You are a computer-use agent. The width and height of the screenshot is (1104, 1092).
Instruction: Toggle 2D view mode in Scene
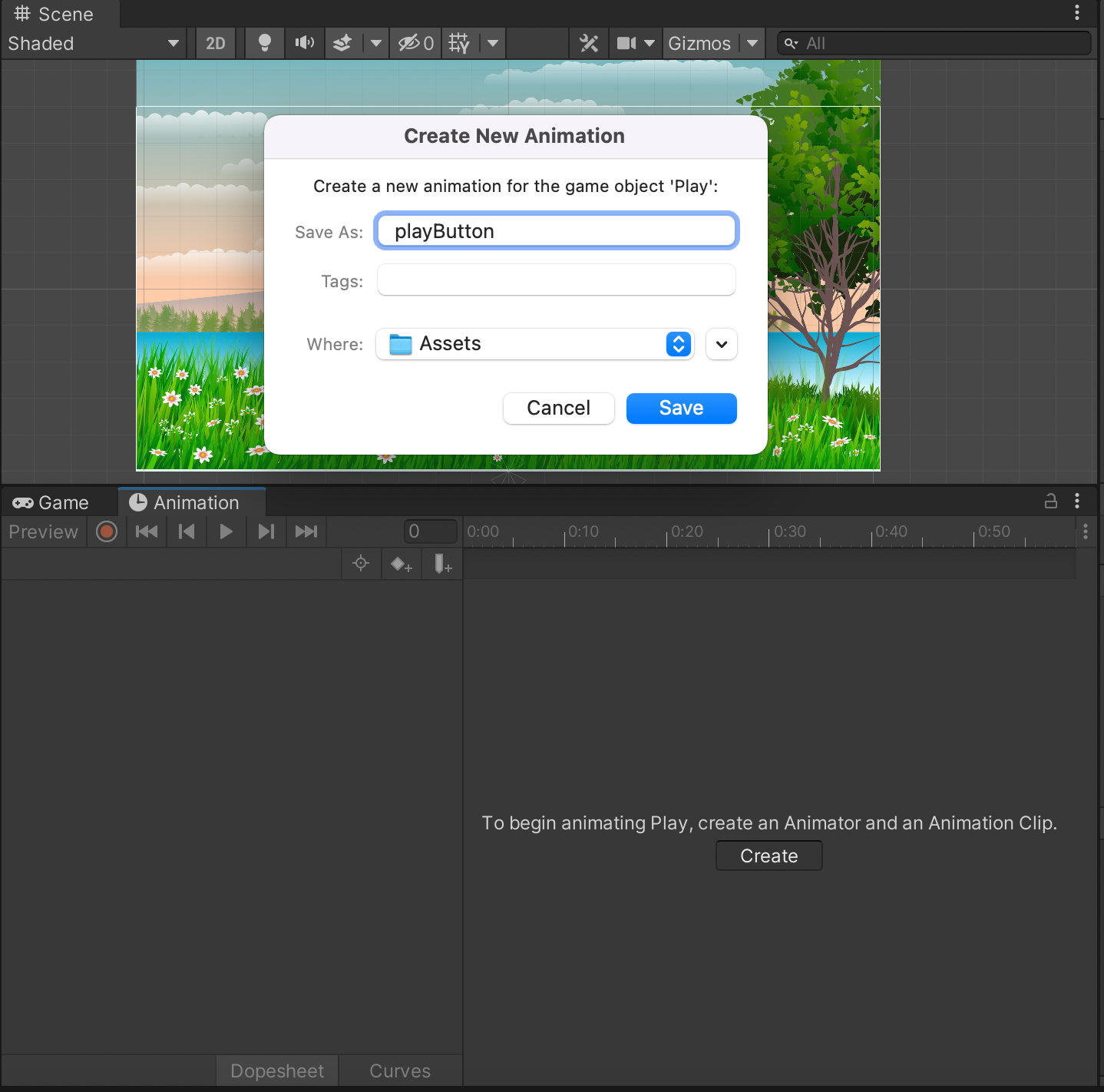pos(216,43)
